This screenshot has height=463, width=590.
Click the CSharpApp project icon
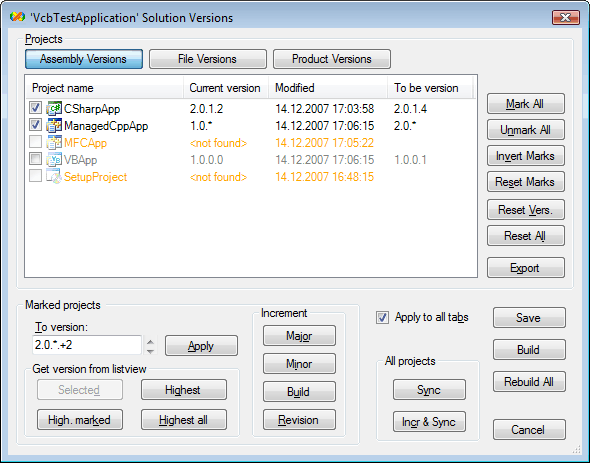tap(54, 108)
